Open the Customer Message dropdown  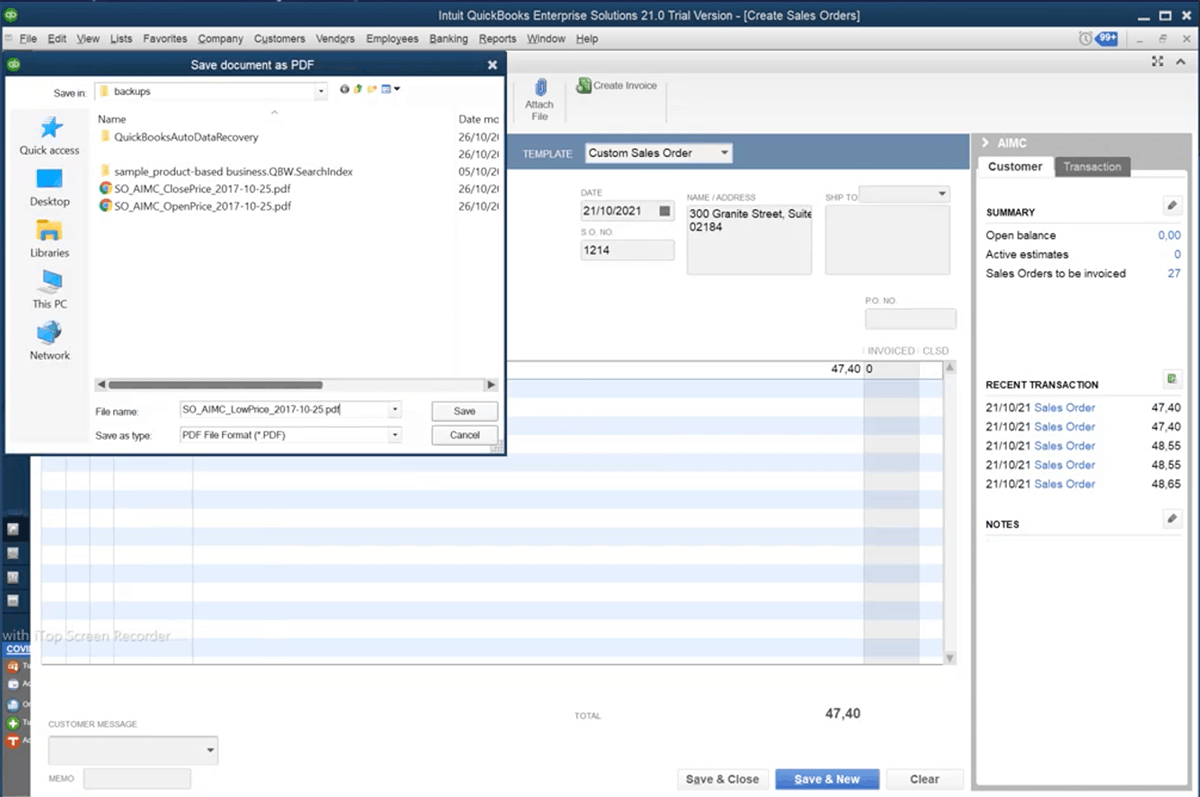[210, 749]
